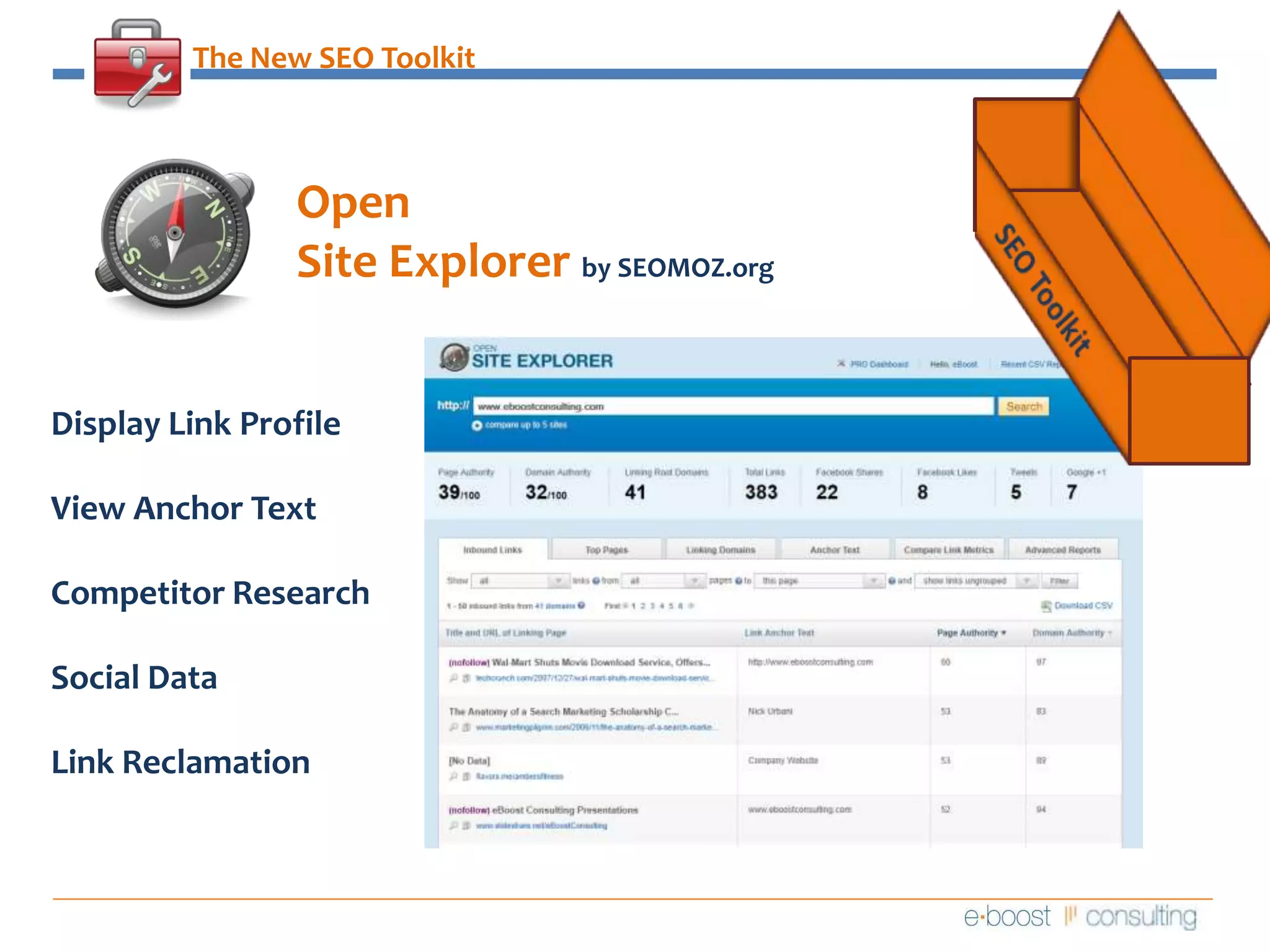Image resolution: width=1270 pixels, height=952 pixels.
Task: Click page icon under eBoost Consulting Presentations row
Action: pyautogui.click(x=466, y=826)
